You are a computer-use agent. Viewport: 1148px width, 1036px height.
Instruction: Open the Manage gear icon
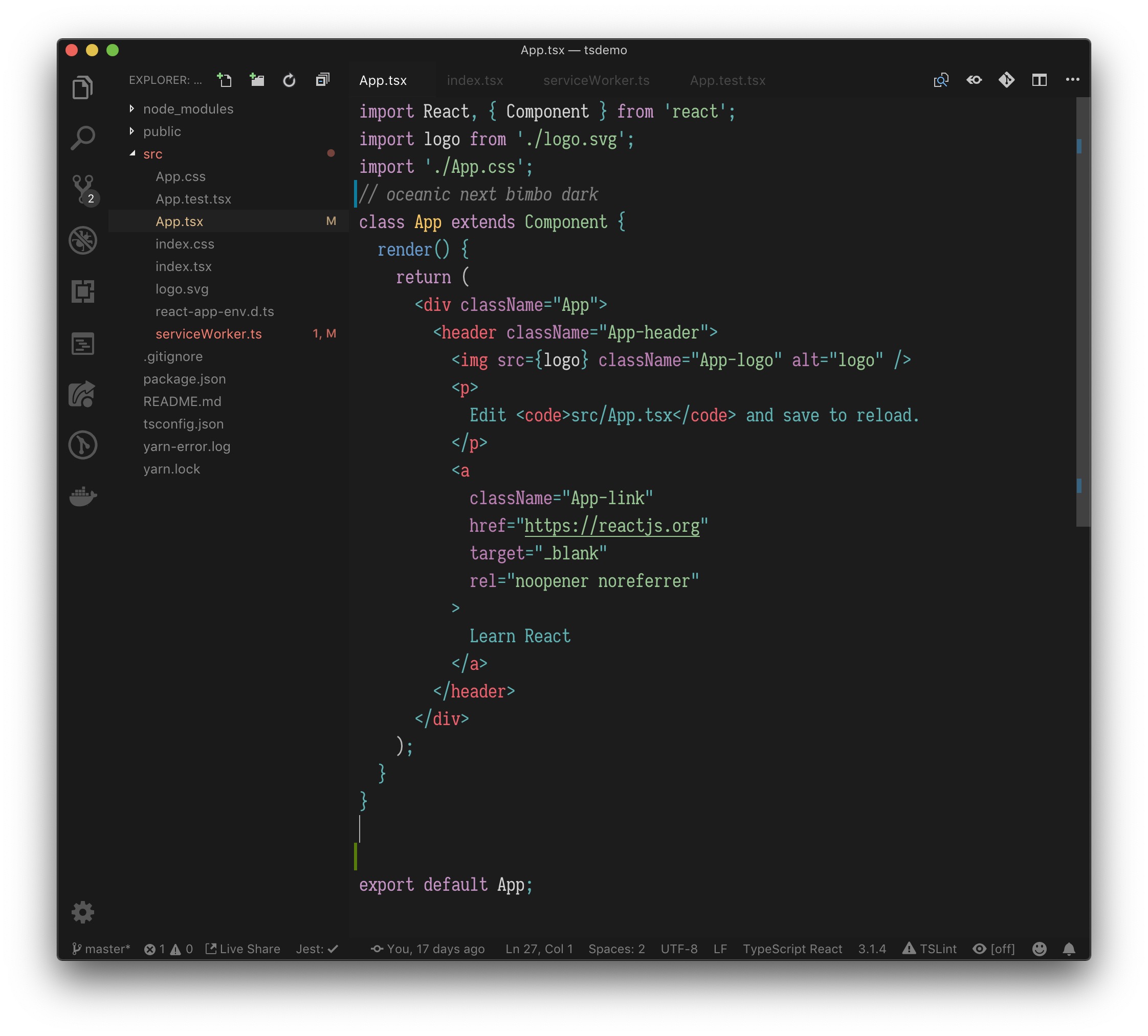[x=83, y=912]
